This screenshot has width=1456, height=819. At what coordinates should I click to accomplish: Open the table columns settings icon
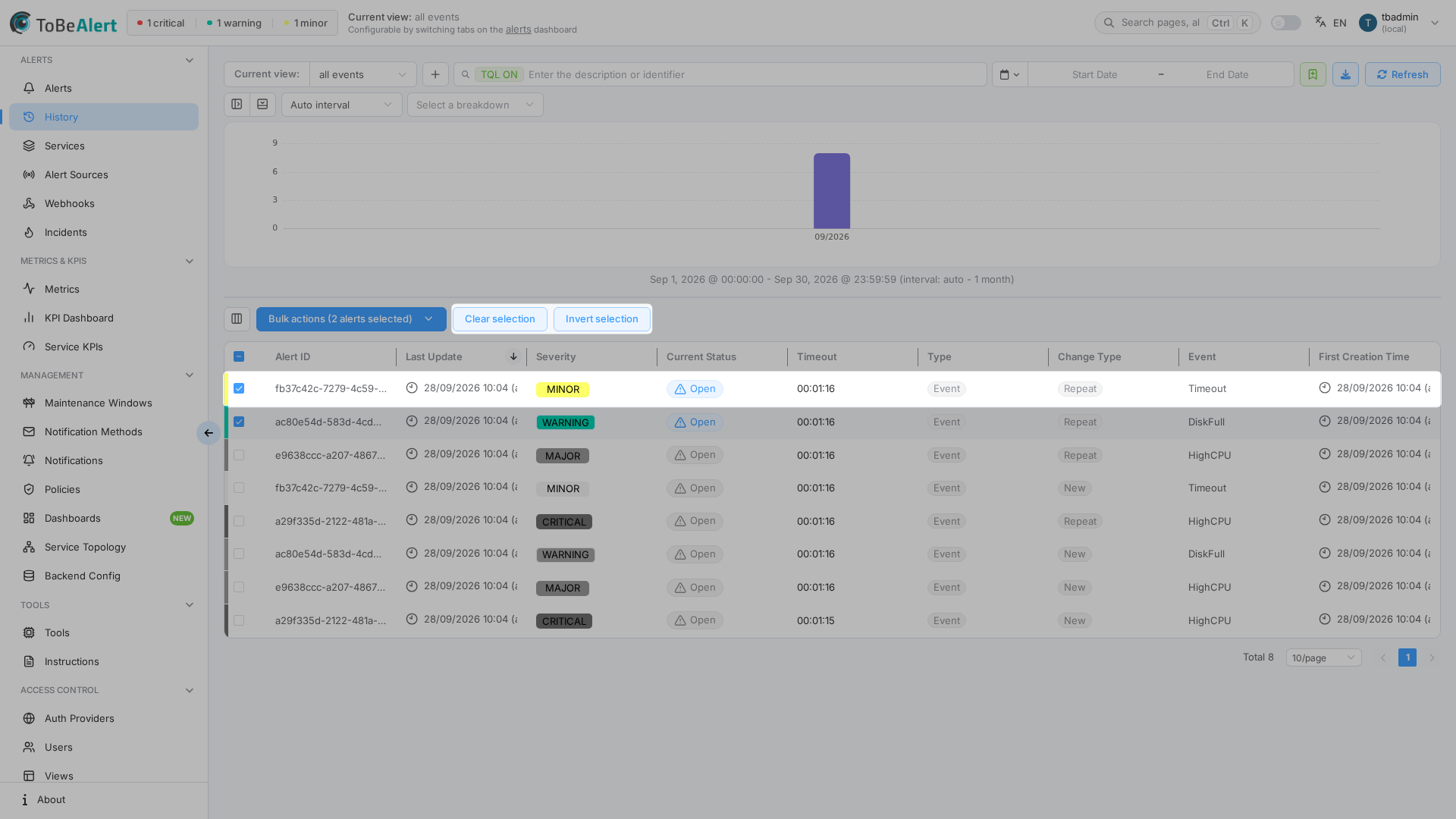point(237,319)
